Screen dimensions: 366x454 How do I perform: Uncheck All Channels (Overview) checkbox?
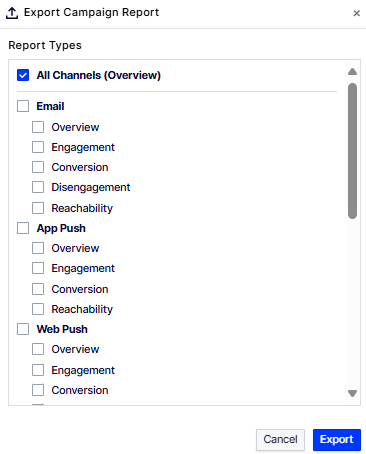pos(23,75)
